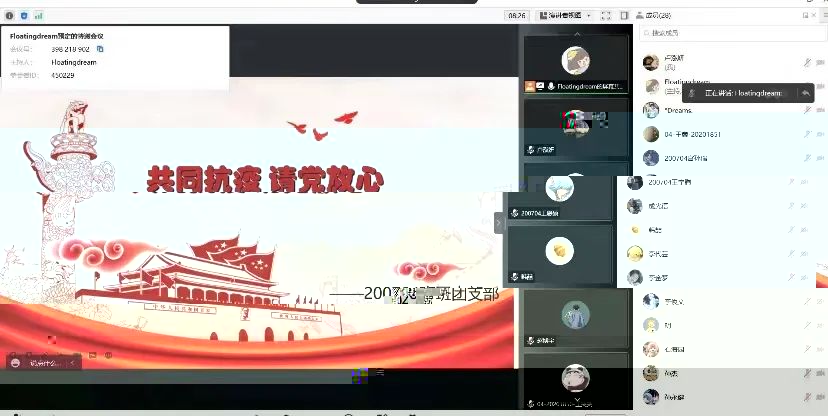Click pink-haired avatar in member list

coord(651,349)
